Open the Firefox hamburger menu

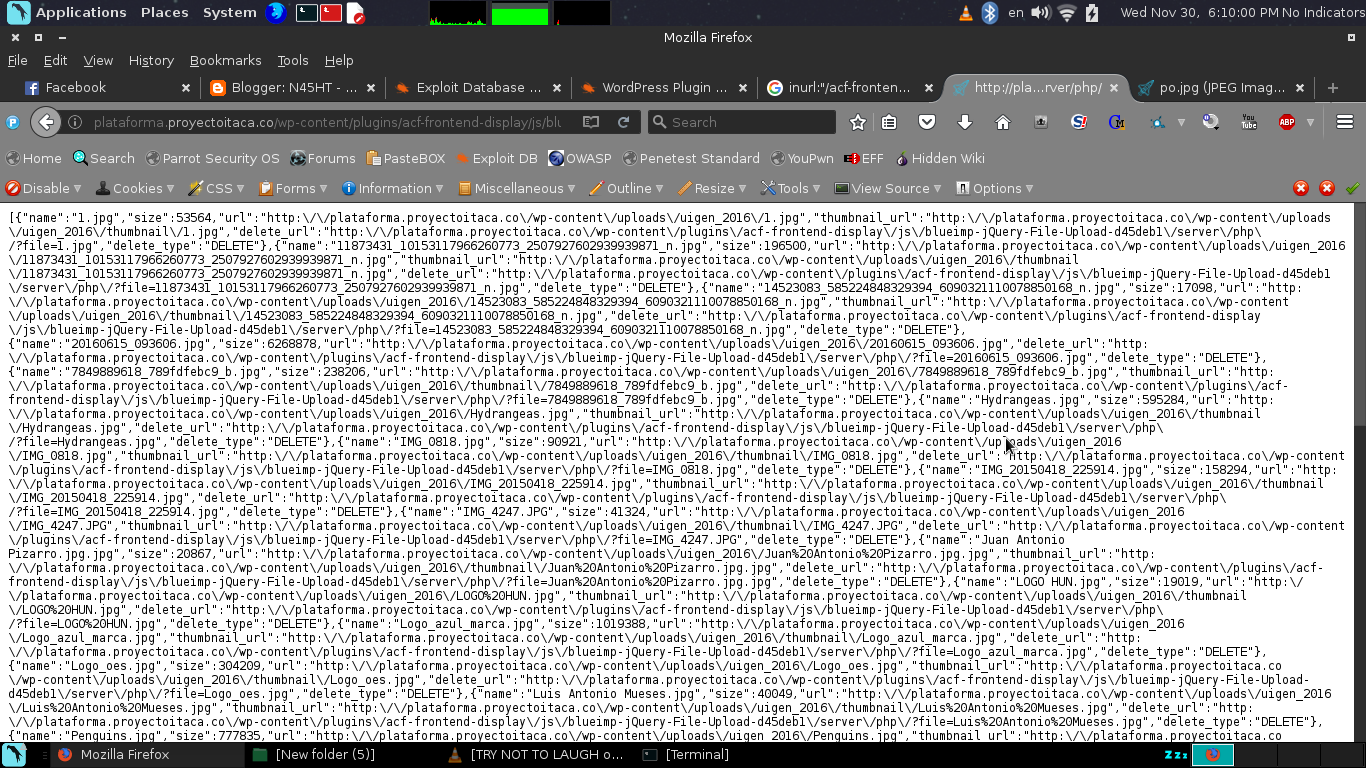click(x=1345, y=121)
